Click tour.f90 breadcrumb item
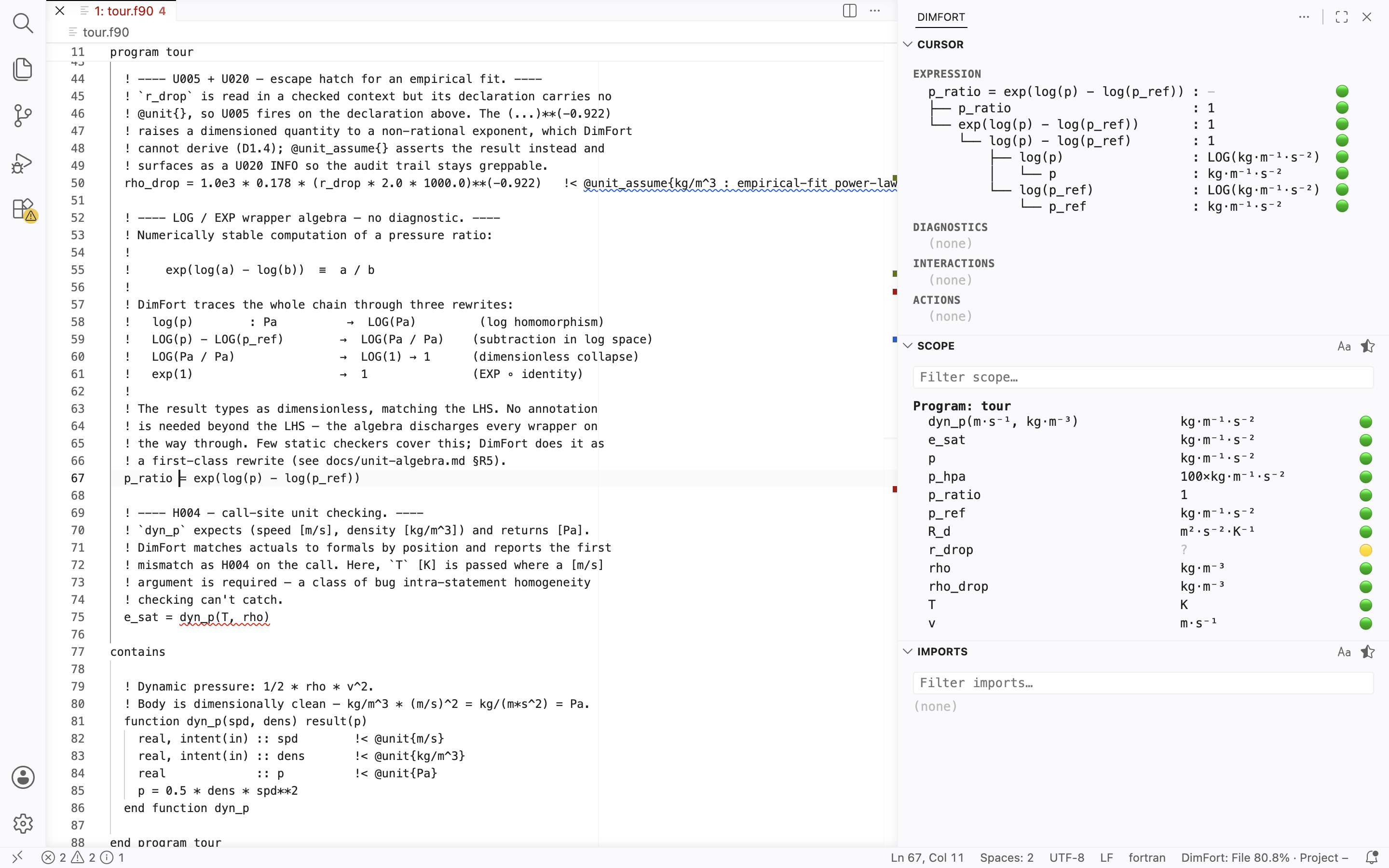This screenshot has width=1389, height=868. click(x=106, y=32)
